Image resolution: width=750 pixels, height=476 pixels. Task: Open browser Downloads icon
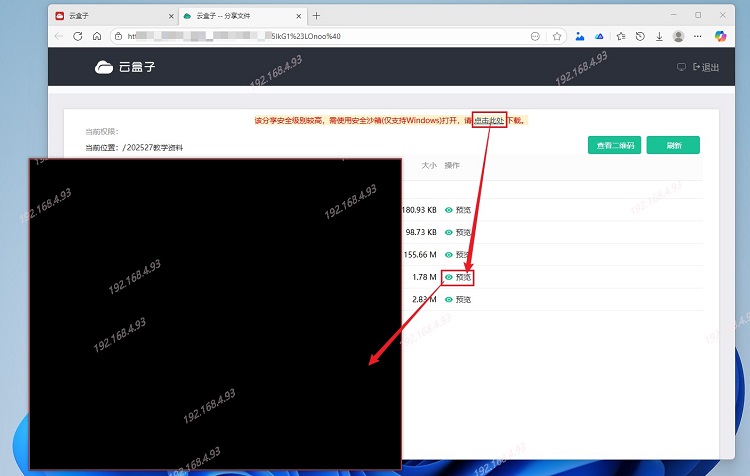[659, 36]
